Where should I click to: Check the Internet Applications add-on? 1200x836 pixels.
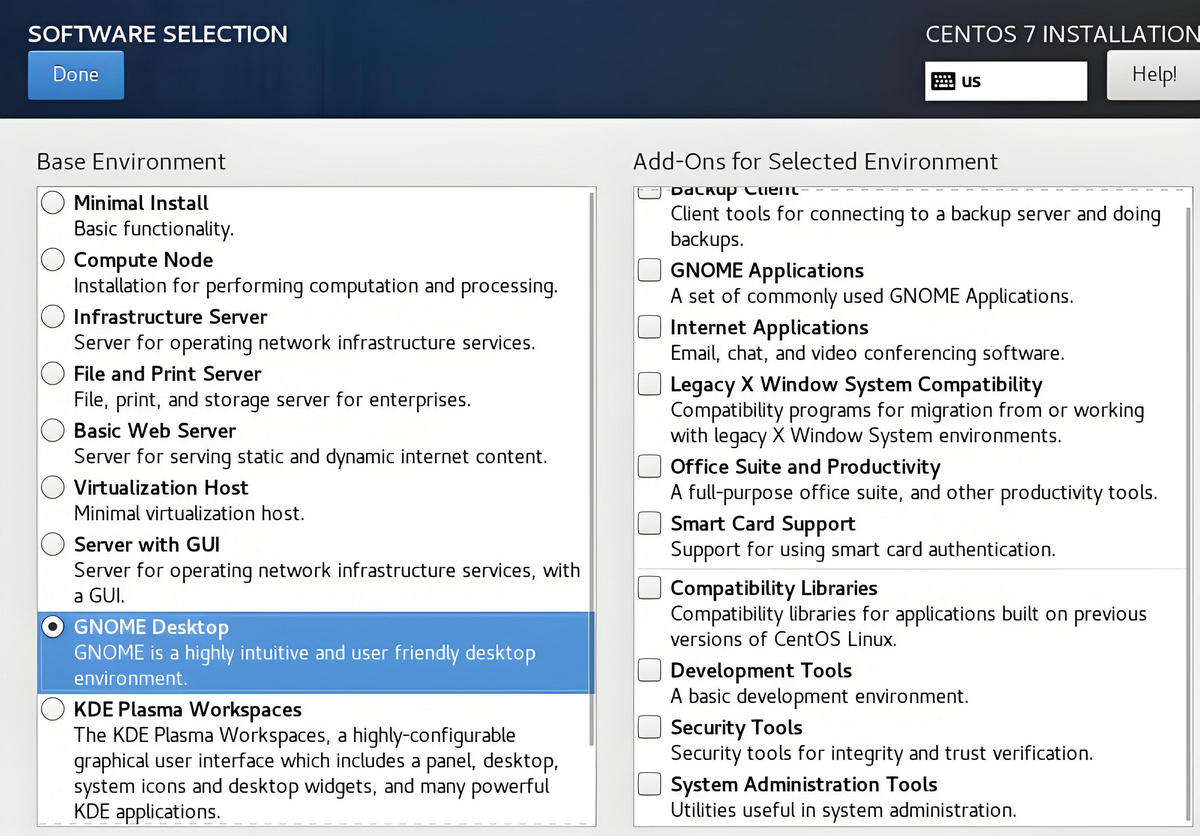pyautogui.click(x=650, y=327)
